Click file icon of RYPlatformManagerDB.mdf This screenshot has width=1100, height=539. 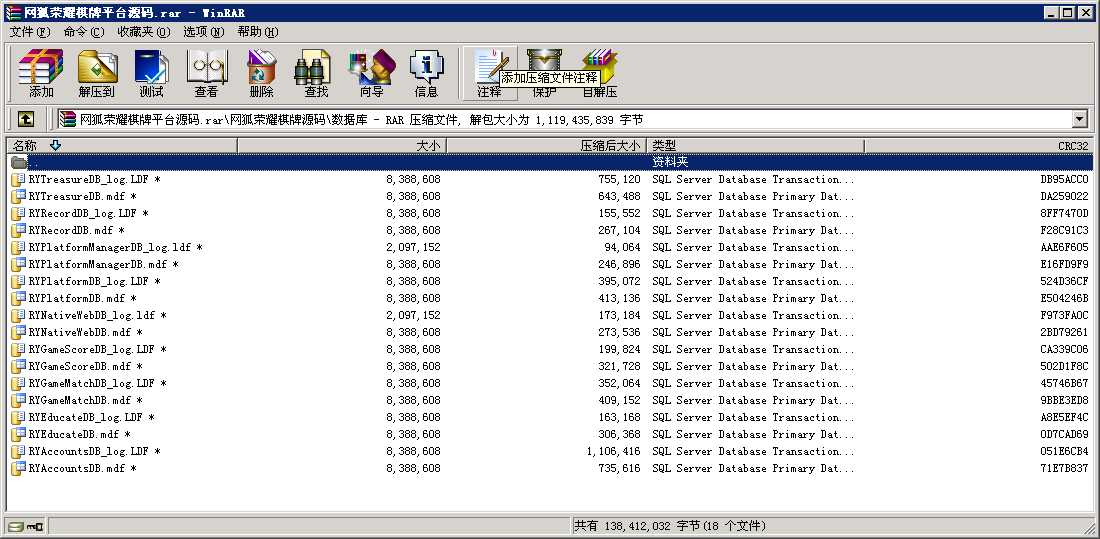(x=19, y=264)
